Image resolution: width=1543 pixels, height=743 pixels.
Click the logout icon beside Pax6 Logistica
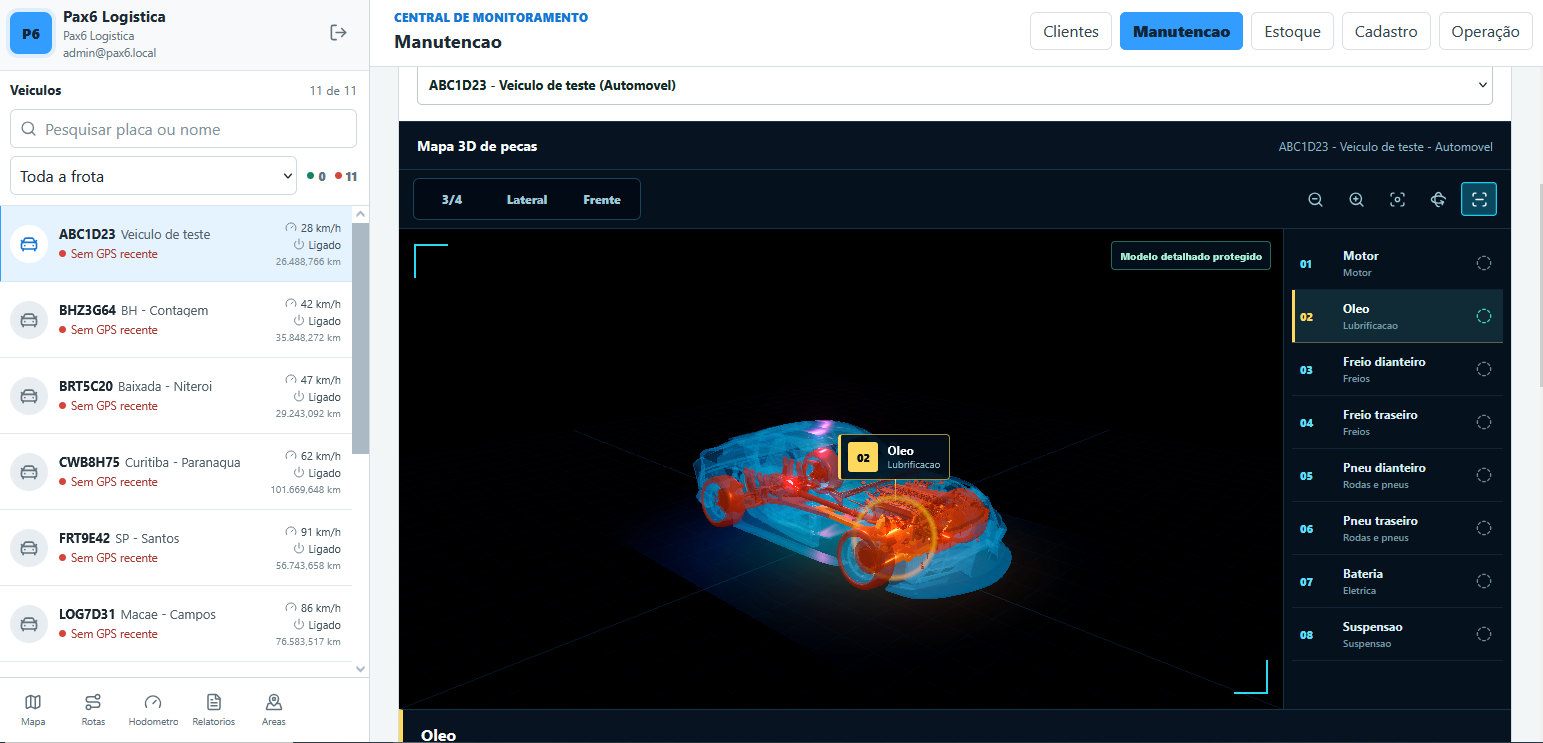[339, 33]
